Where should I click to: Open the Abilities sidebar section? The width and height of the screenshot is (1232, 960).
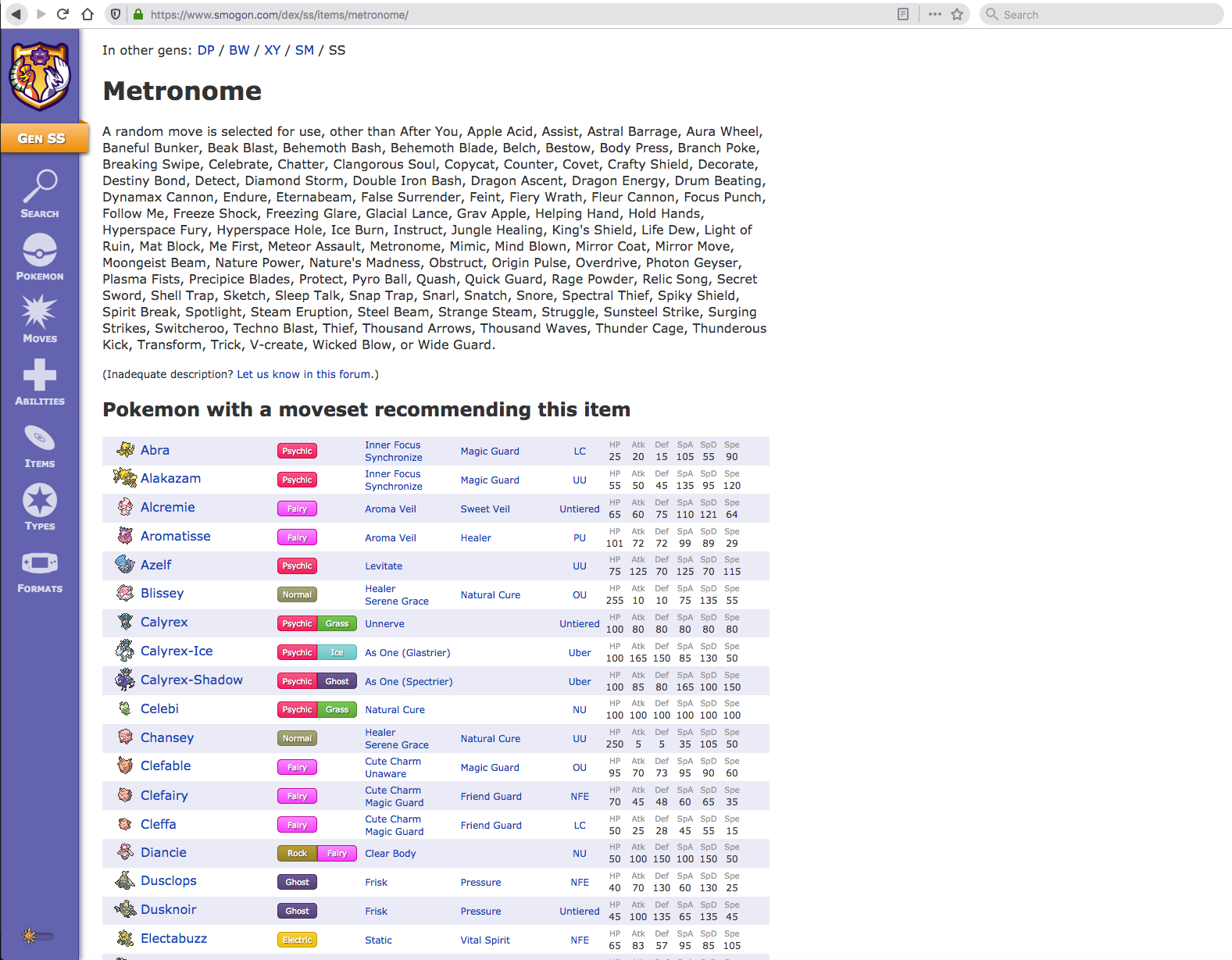[x=40, y=382]
